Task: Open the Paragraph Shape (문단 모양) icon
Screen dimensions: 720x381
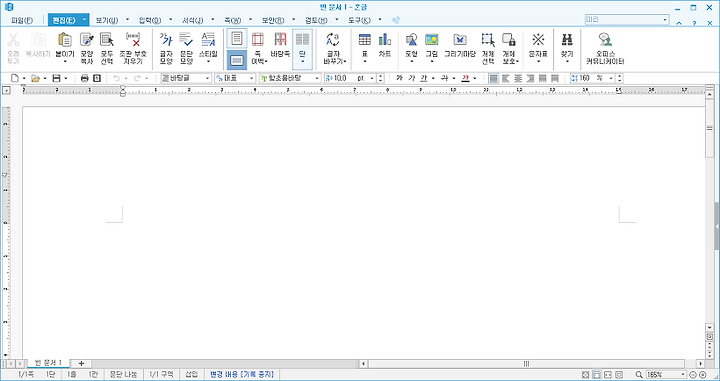Action: click(186, 40)
